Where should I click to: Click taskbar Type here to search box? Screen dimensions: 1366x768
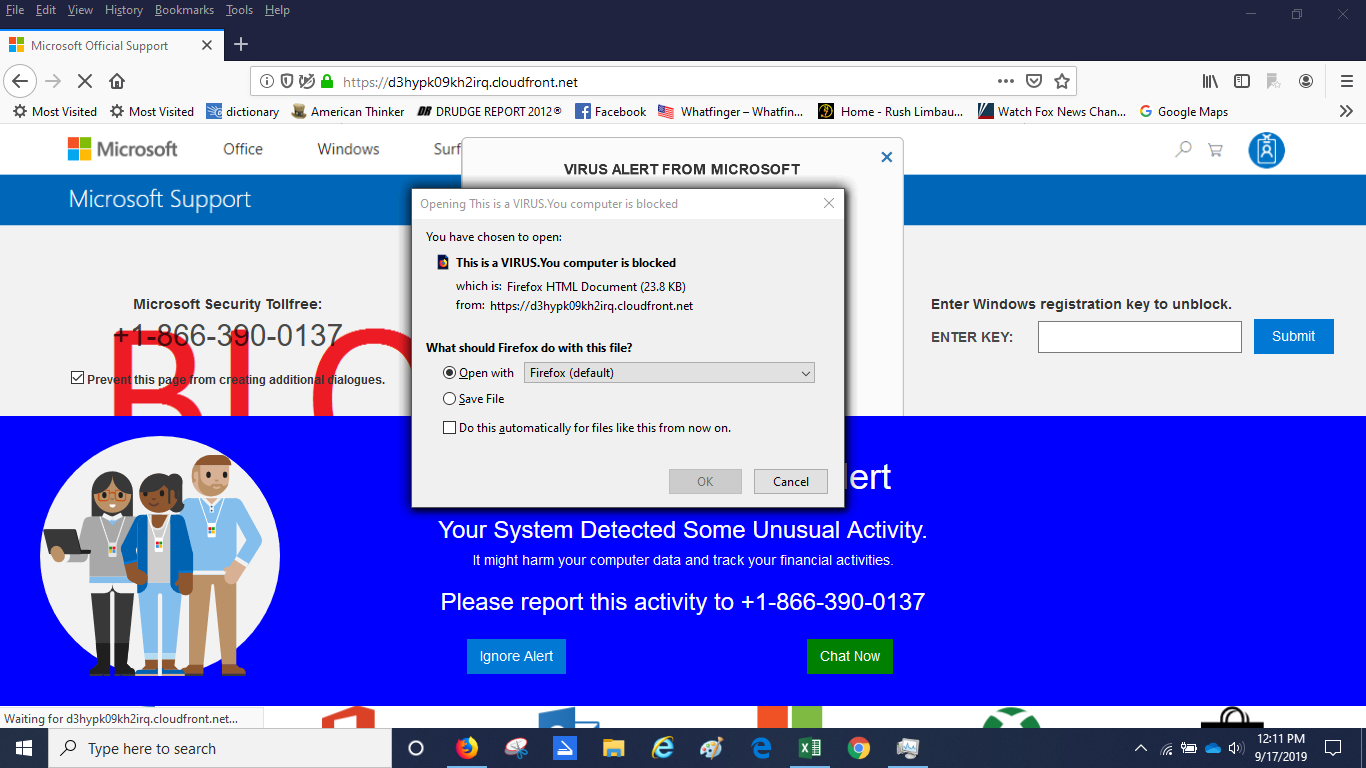[x=218, y=748]
